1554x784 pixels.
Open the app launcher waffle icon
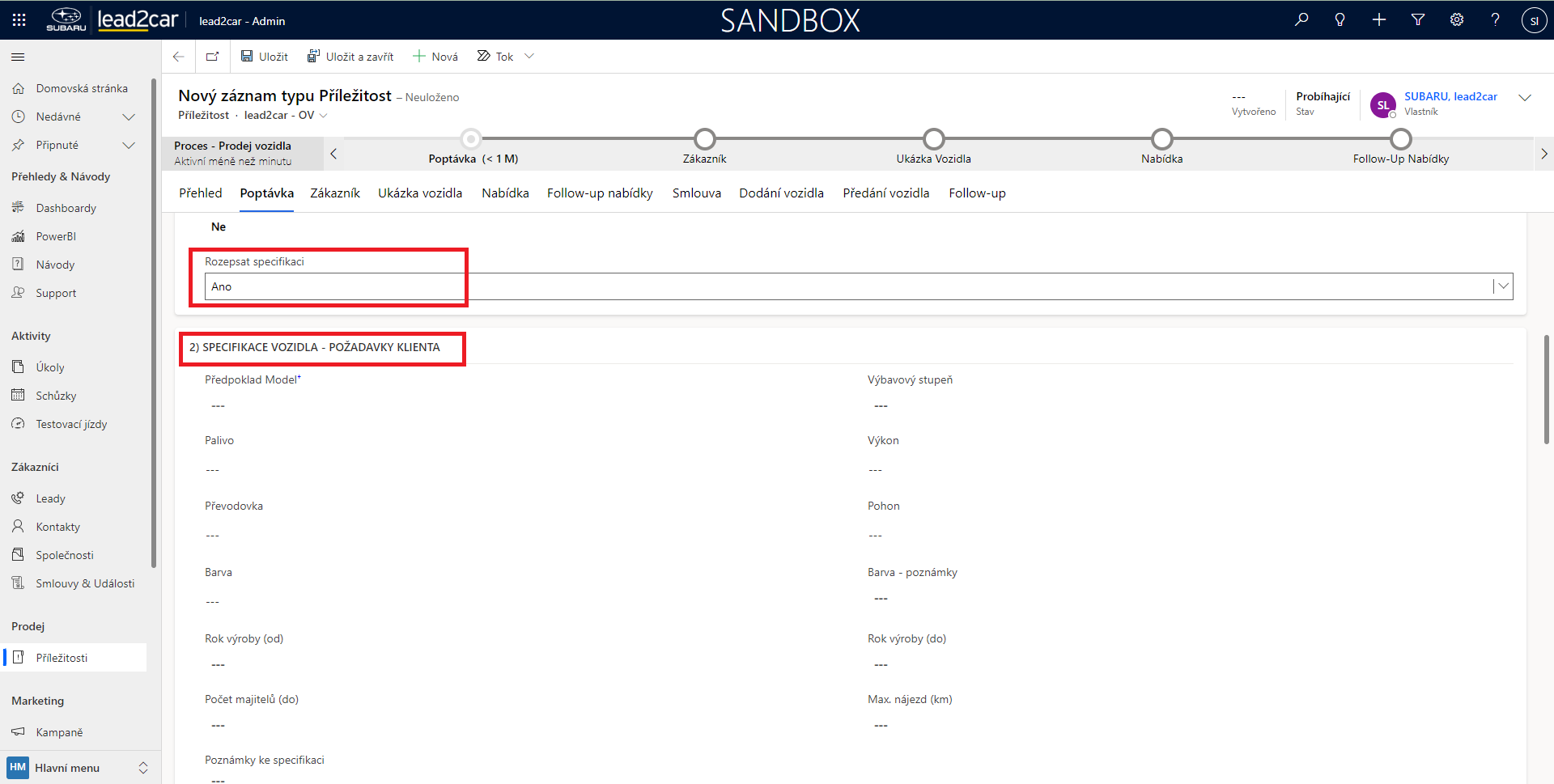pyautogui.click(x=19, y=20)
